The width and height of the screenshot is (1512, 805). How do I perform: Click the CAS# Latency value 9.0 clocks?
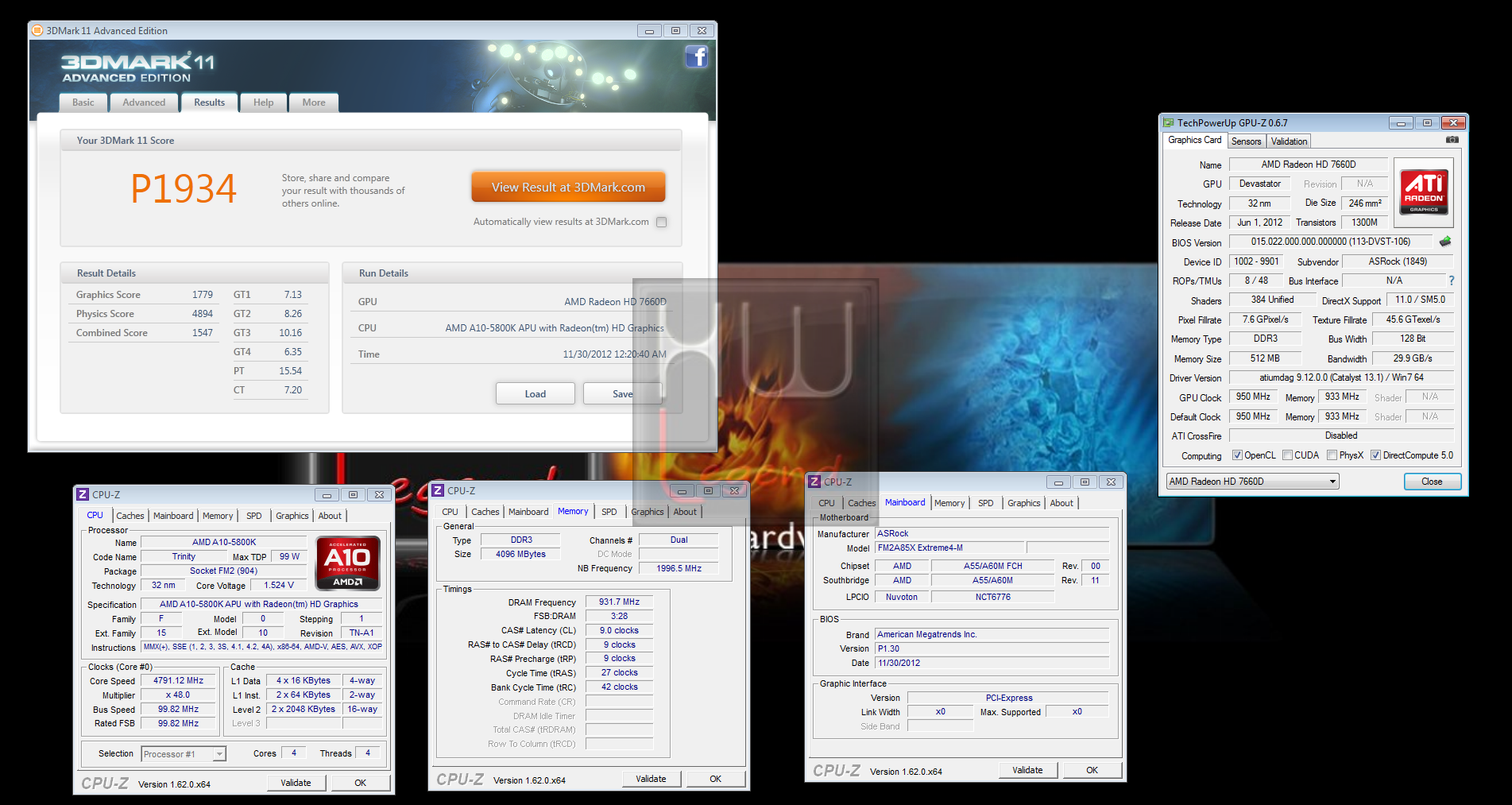620,630
